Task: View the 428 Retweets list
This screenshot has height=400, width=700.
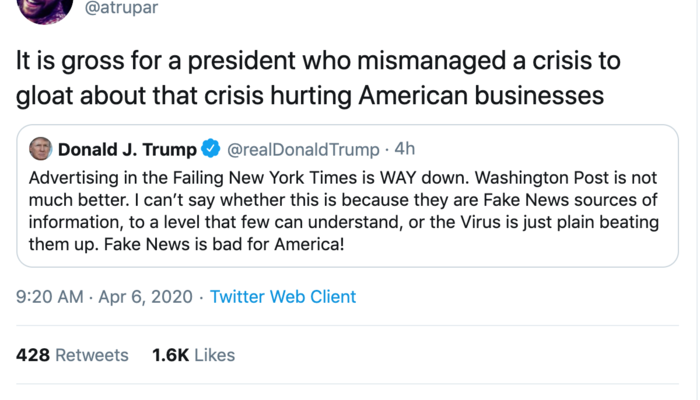Action: click(73, 355)
